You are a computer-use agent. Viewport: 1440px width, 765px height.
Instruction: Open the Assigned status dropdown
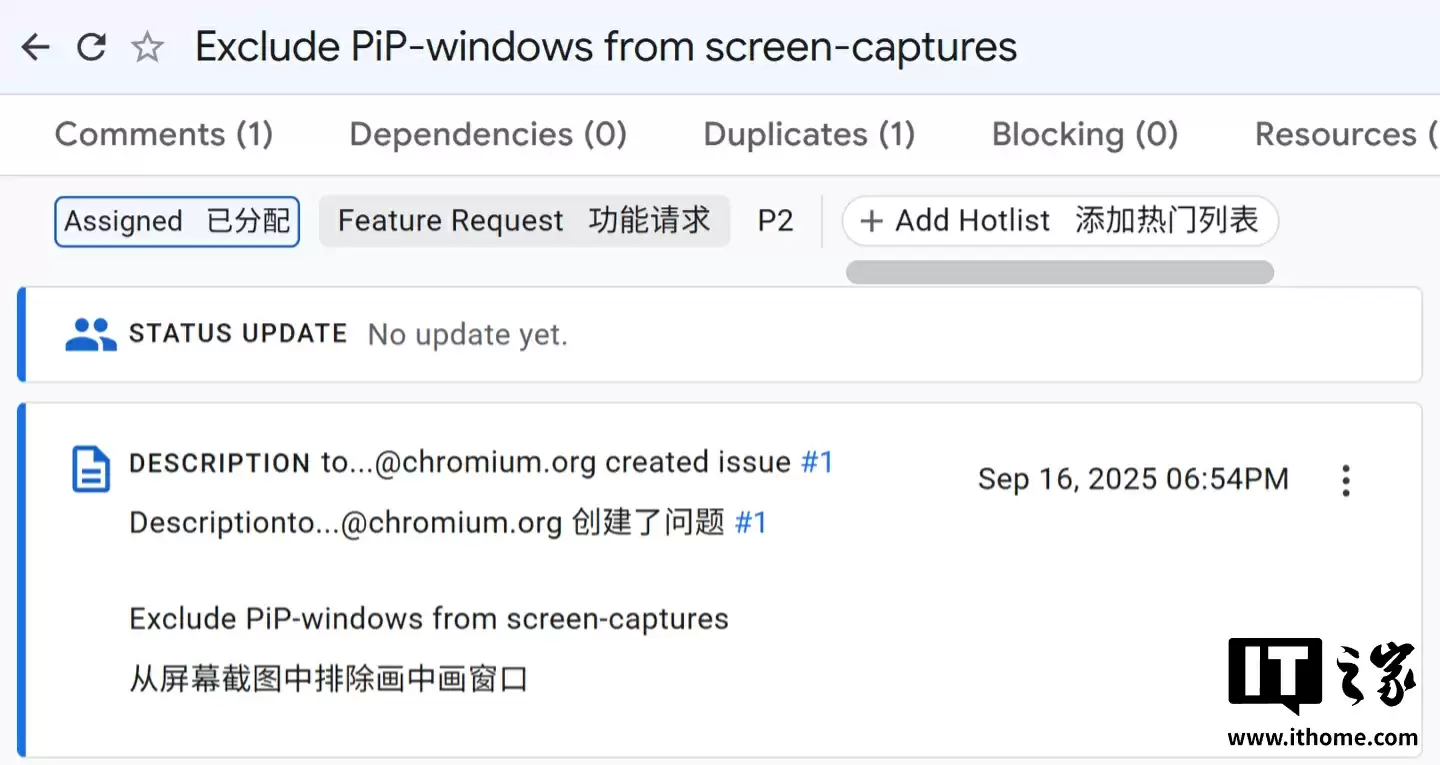pos(176,221)
